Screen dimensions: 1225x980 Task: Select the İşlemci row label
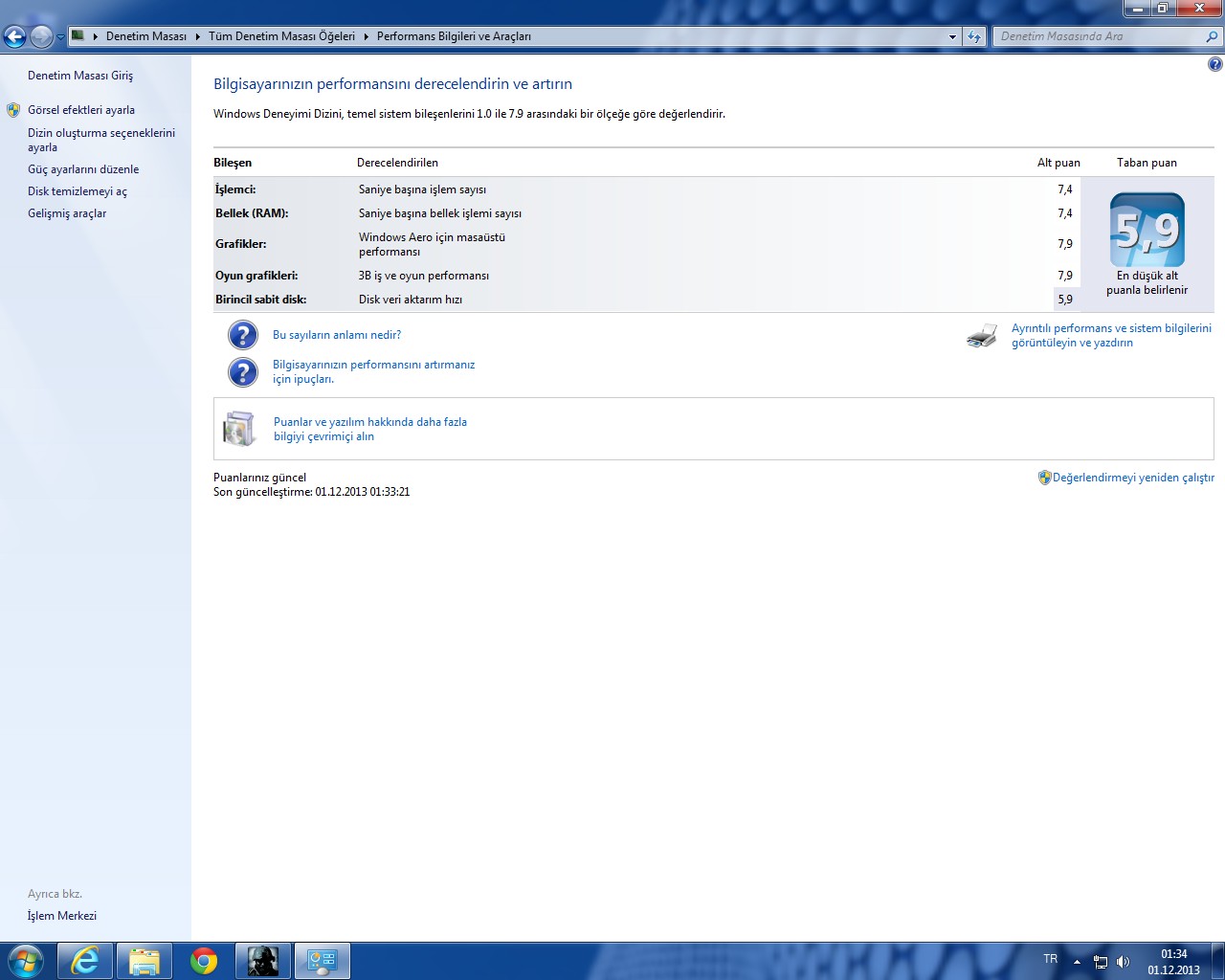tap(235, 189)
